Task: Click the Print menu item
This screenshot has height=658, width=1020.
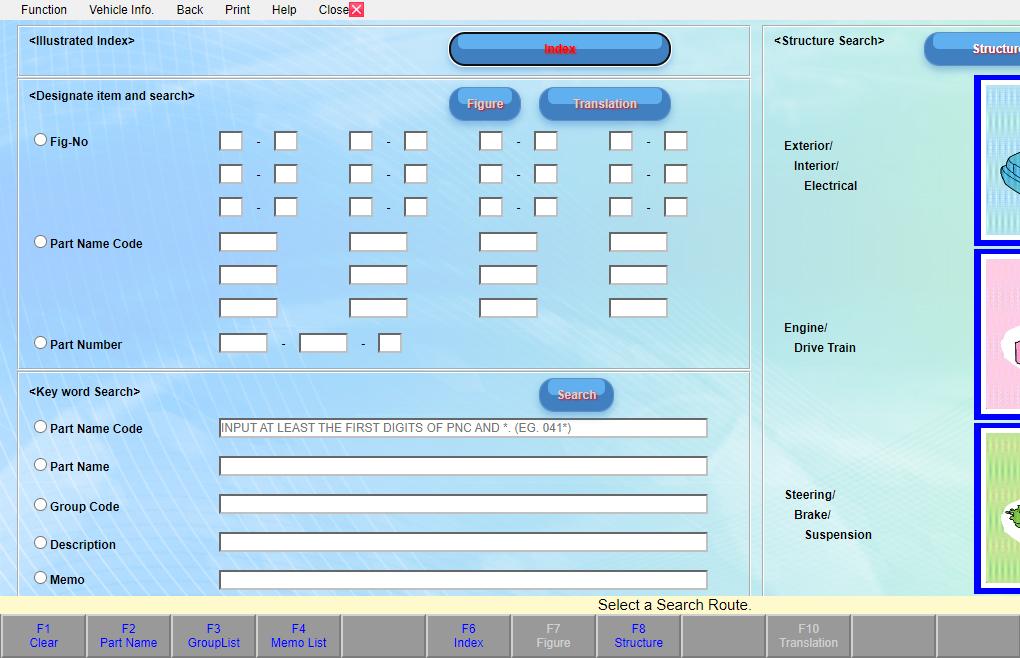Action: (237, 9)
